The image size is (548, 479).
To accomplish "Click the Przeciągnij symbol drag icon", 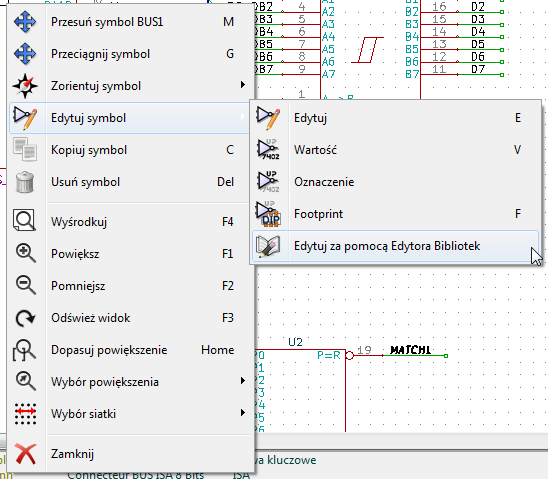I will [25, 54].
